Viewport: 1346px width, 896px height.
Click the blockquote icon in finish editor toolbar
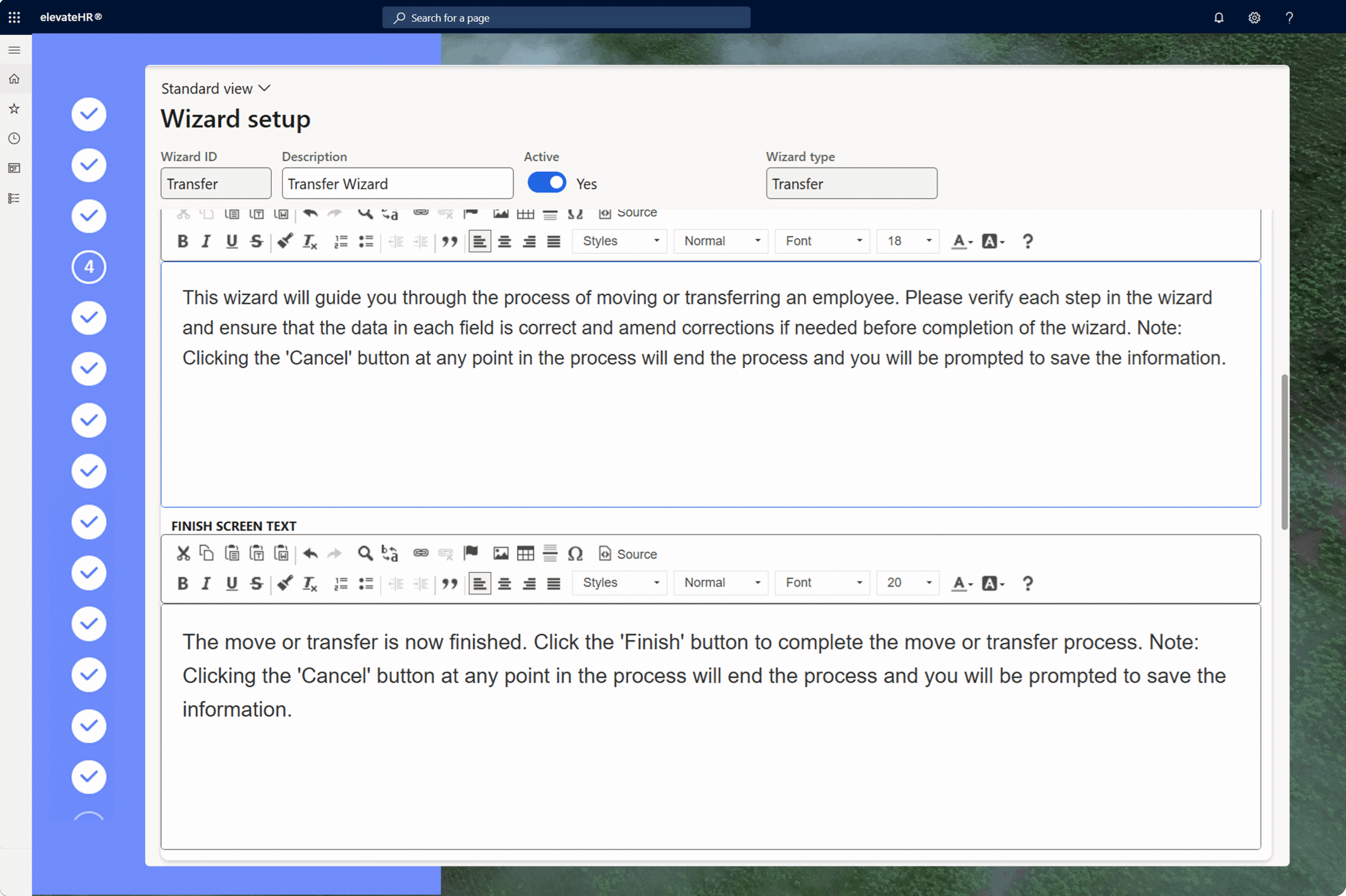(449, 583)
